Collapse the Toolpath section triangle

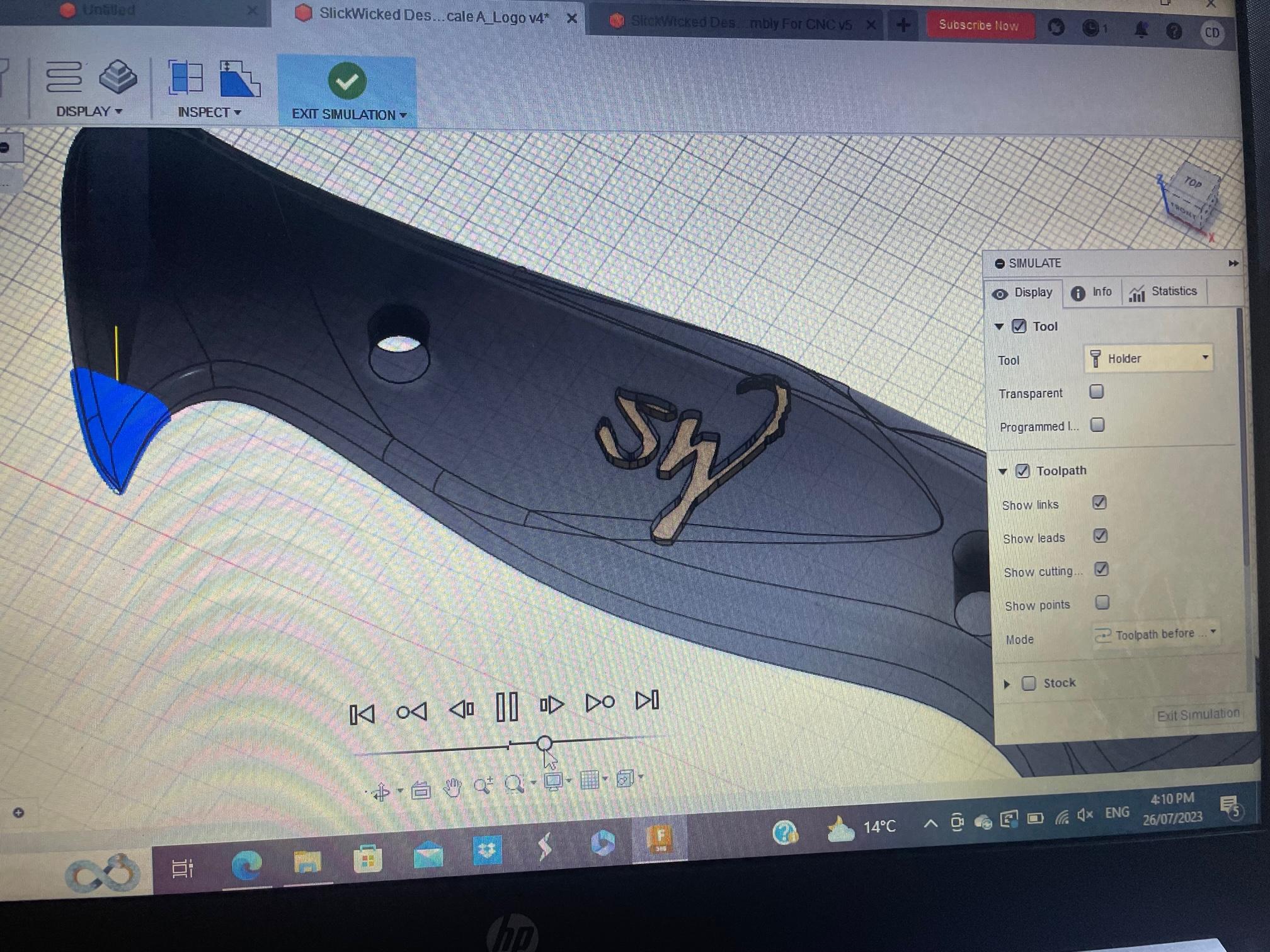1003,472
